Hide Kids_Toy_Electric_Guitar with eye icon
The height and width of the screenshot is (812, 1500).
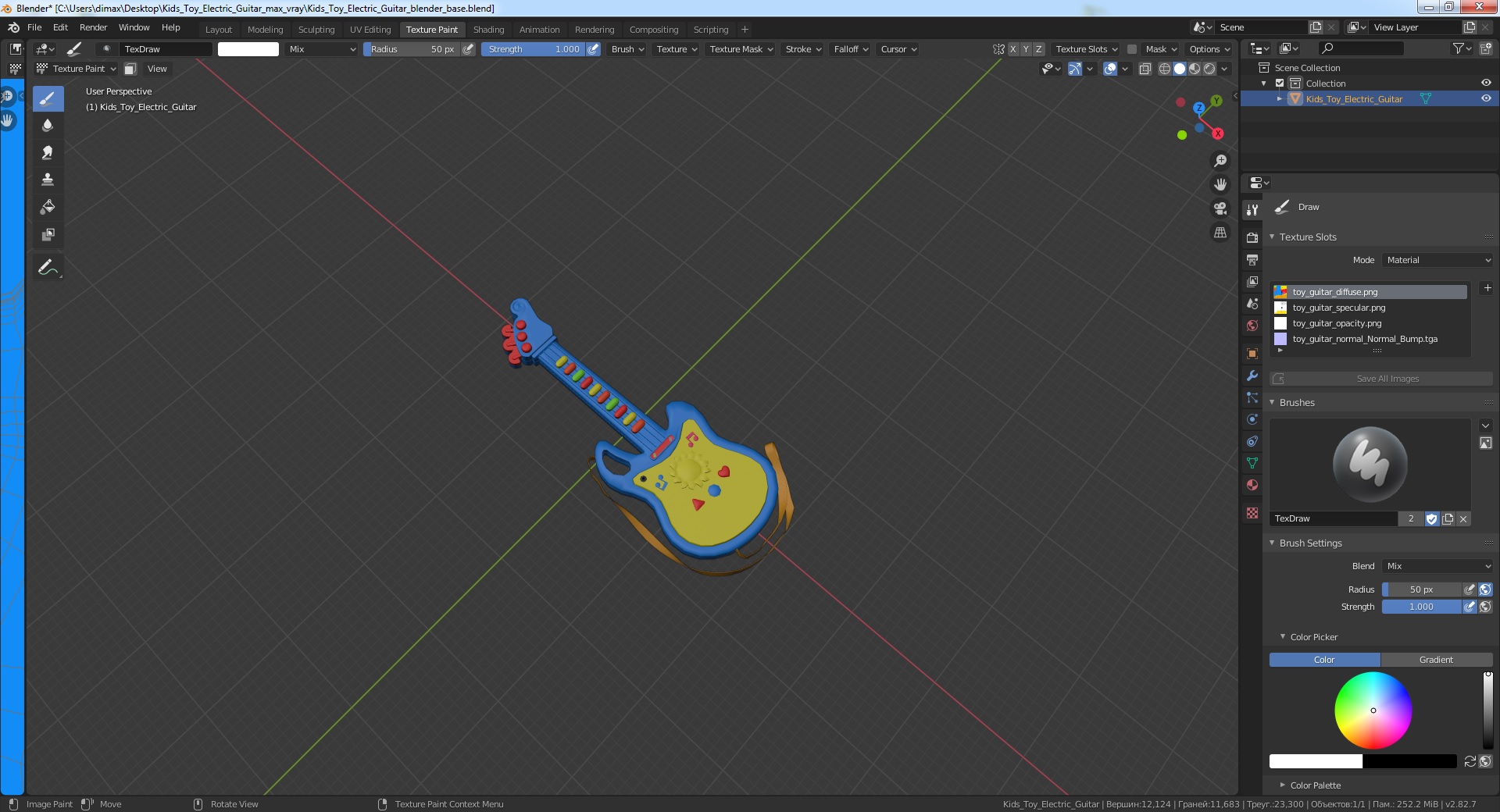(x=1485, y=98)
